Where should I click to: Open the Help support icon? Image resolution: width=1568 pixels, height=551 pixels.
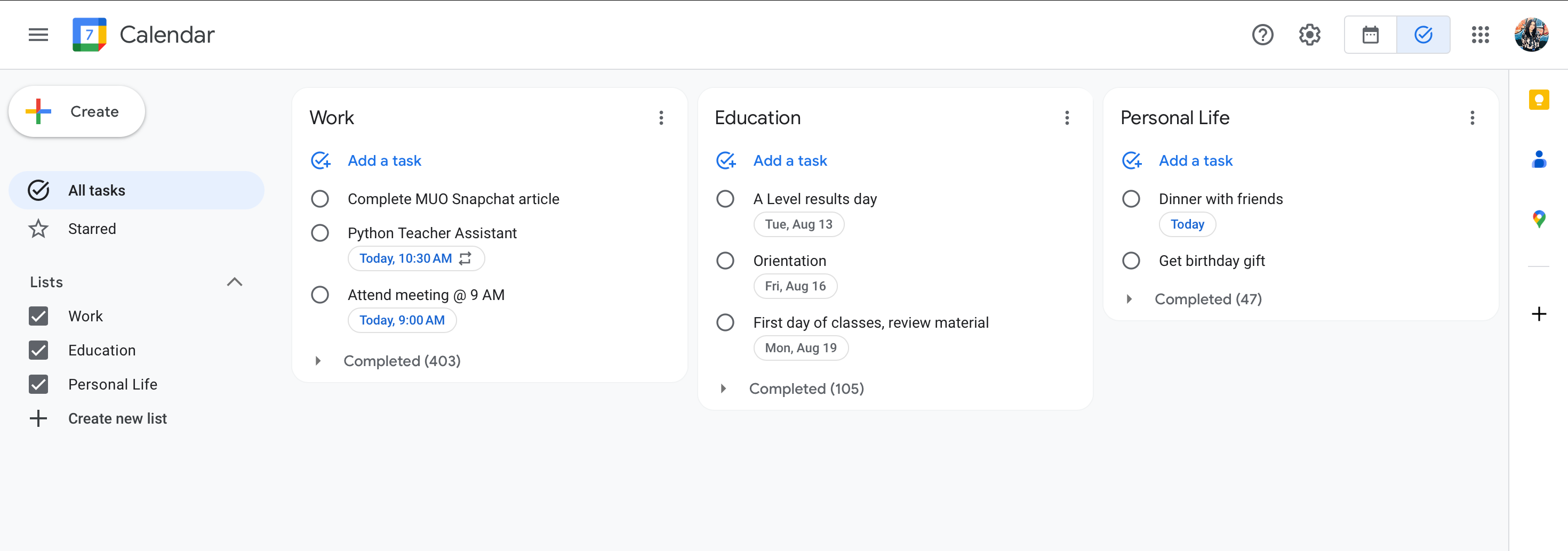pos(1262,35)
